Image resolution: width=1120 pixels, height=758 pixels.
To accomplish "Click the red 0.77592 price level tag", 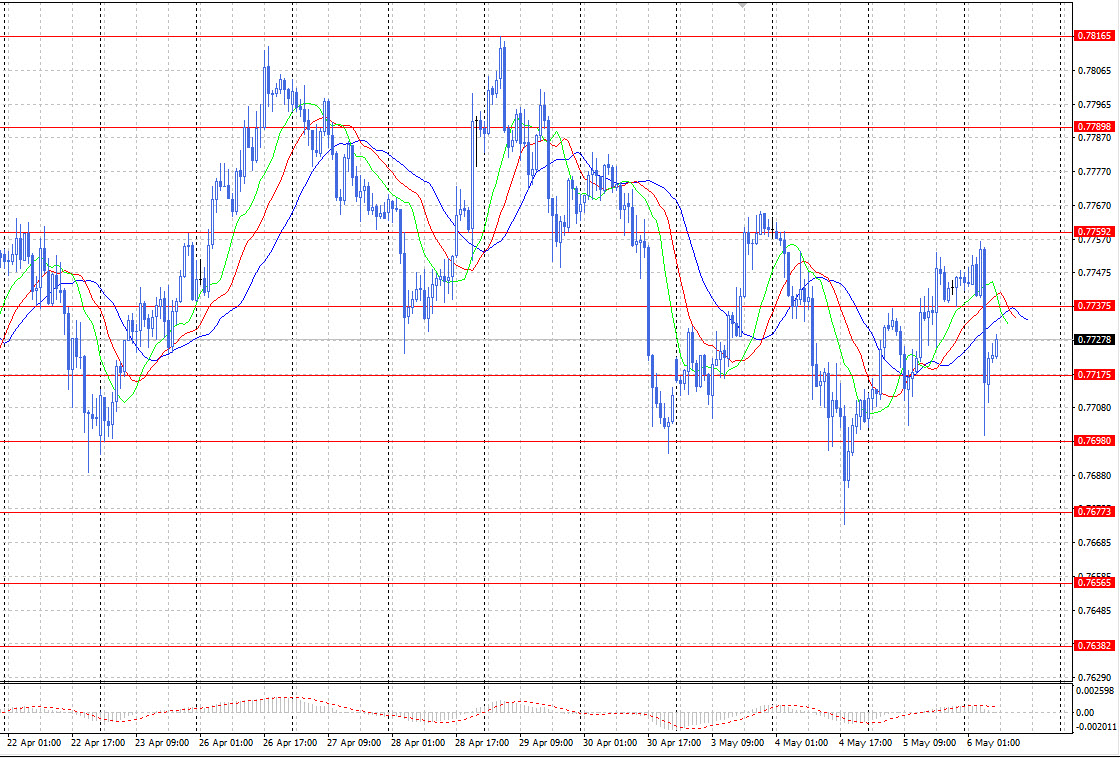I will (1094, 232).
